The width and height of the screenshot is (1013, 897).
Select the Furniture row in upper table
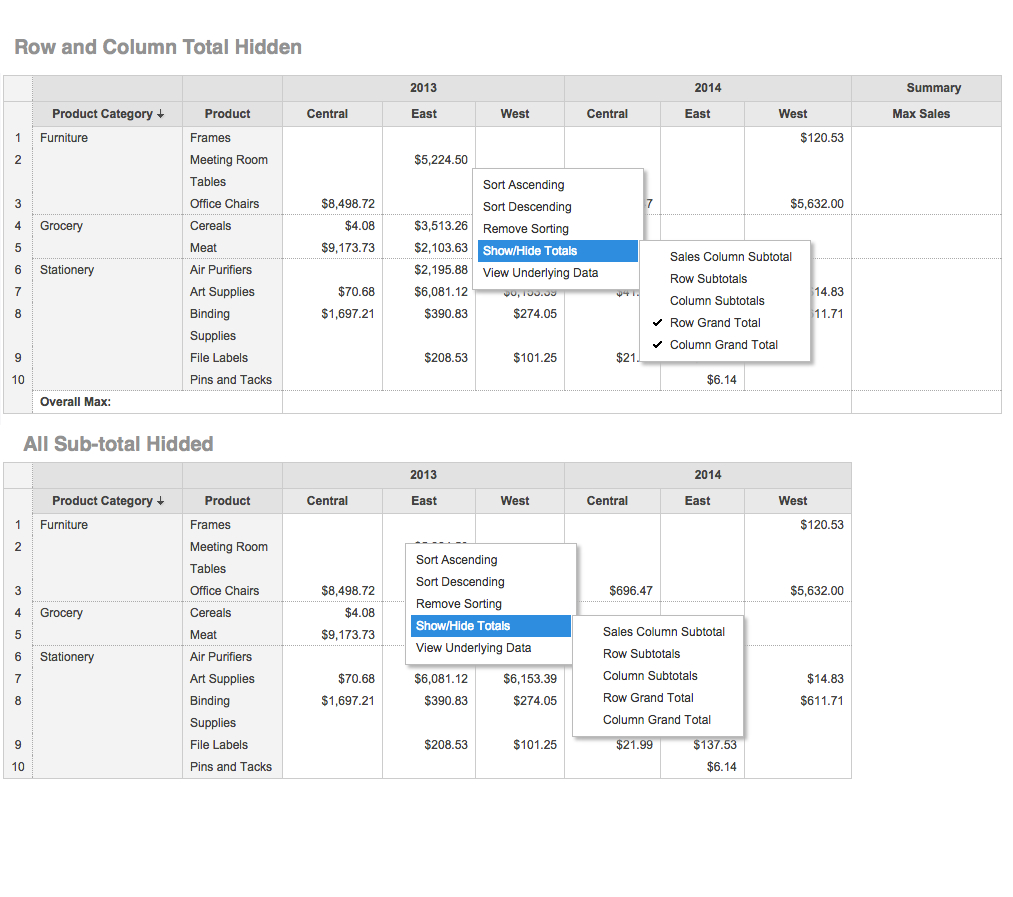(x=64, y=138)
